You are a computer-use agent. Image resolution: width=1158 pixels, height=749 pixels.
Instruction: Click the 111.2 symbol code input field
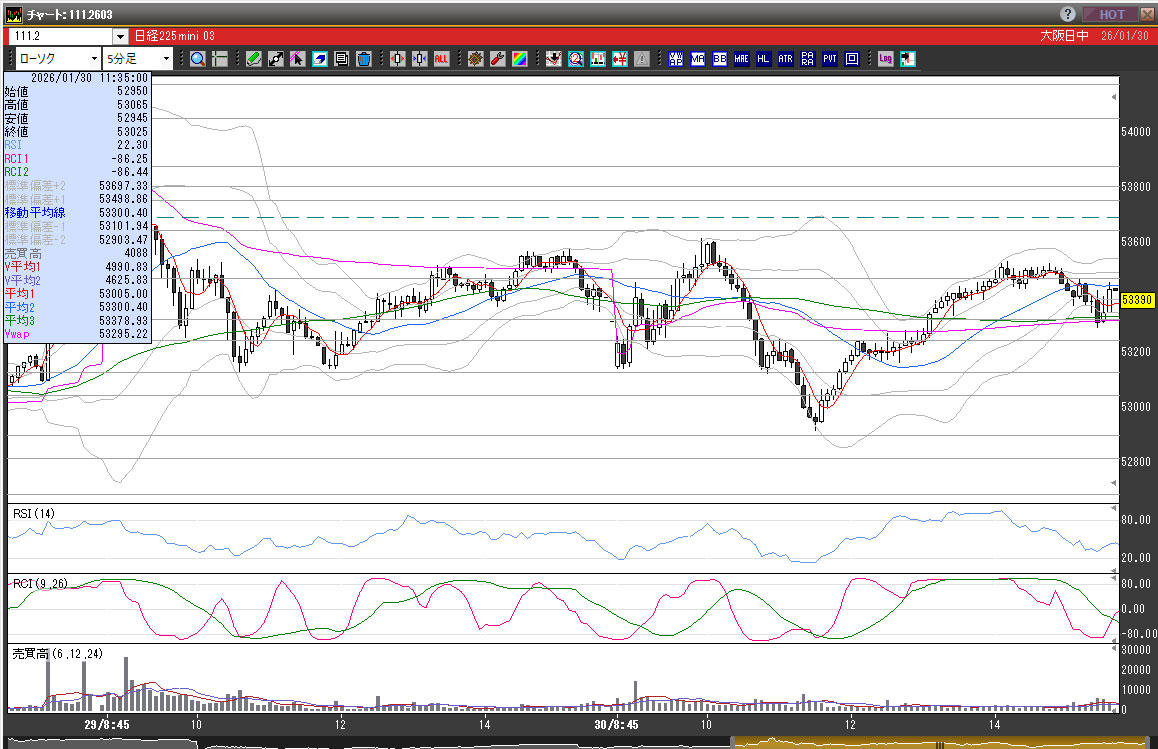pyautogui.click(x=60, y=36)
